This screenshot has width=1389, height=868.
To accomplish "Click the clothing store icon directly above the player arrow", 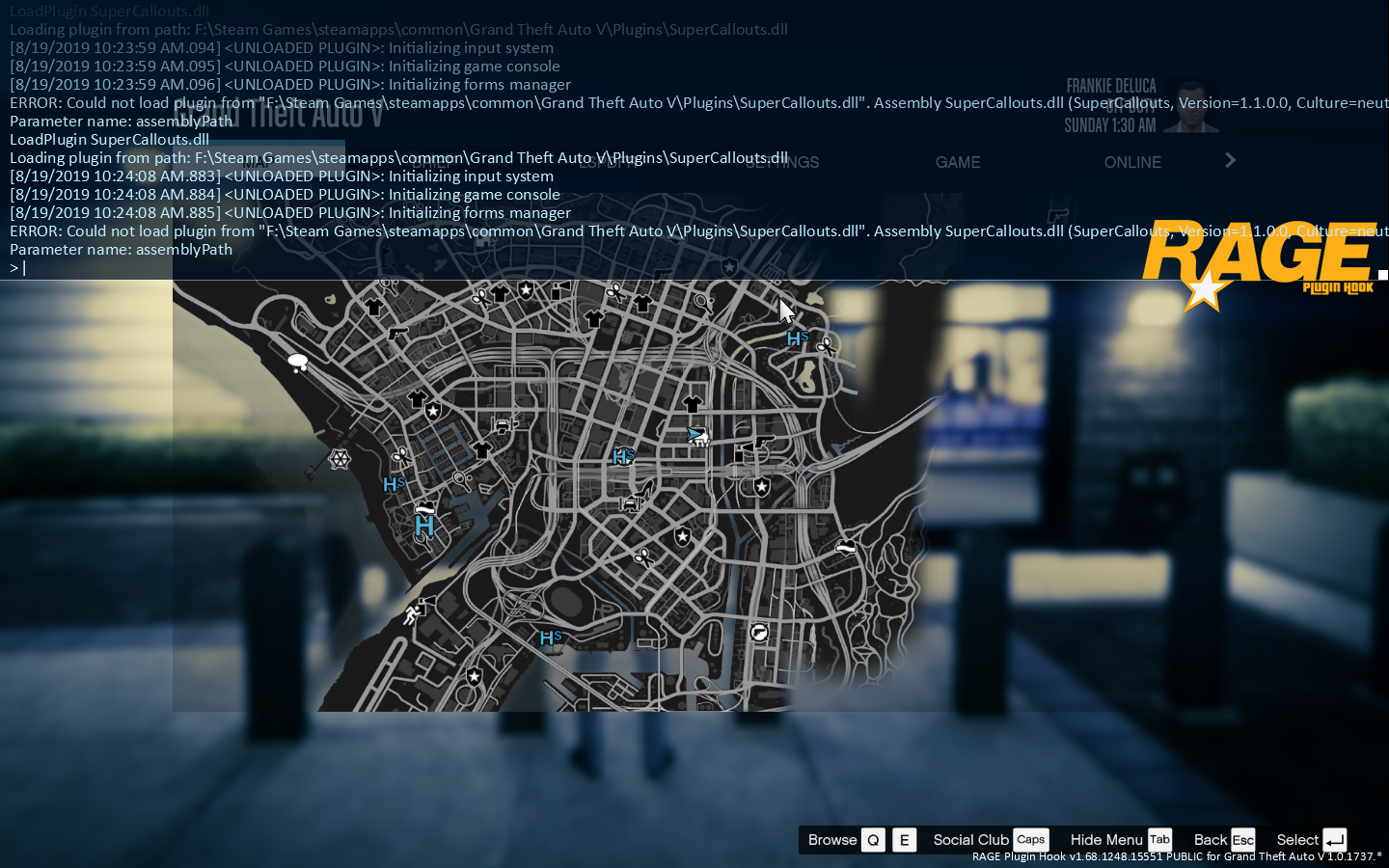I will point(693,404).
